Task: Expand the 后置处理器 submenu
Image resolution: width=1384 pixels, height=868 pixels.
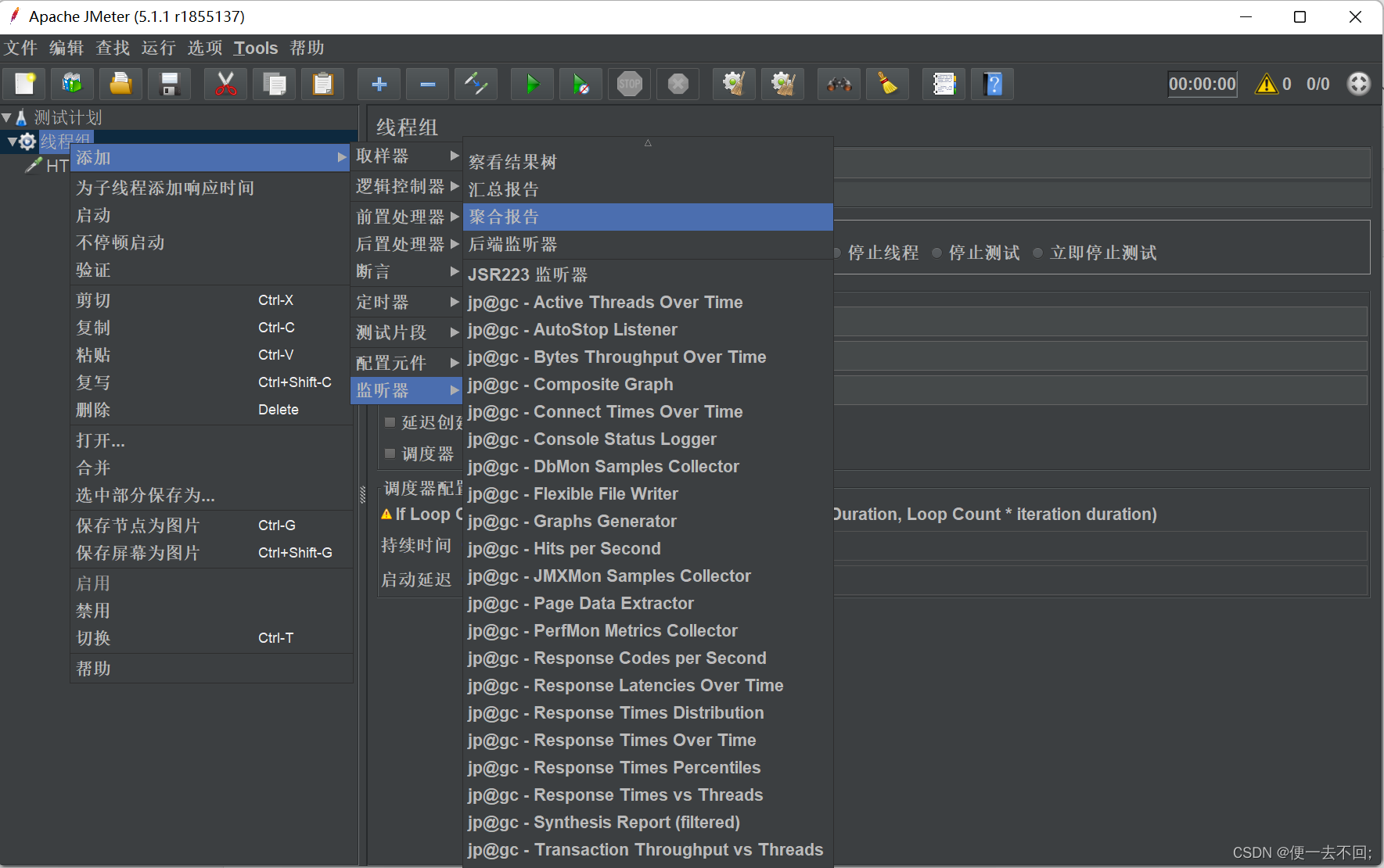Action: (407, 244)
